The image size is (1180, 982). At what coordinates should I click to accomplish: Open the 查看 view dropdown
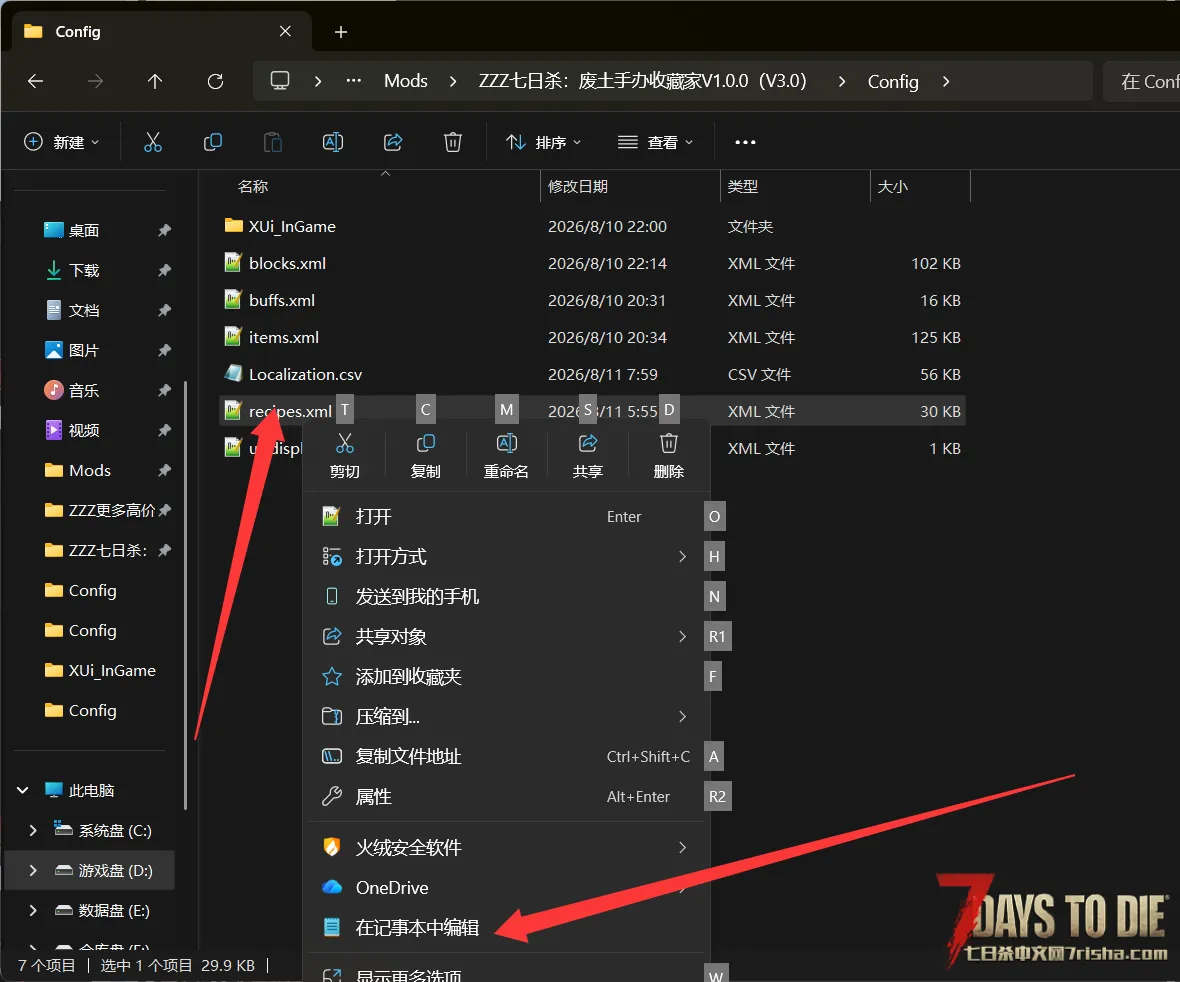pyautogui.click(x=655, y=142)
